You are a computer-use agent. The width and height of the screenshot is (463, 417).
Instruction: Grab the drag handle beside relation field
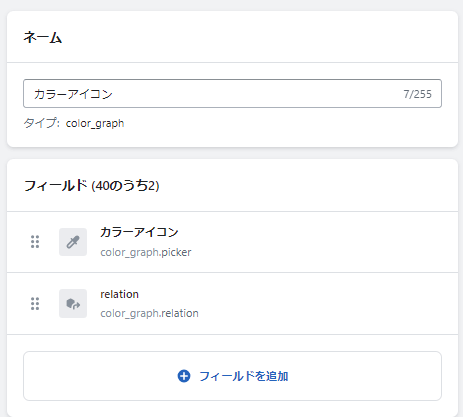35,304
